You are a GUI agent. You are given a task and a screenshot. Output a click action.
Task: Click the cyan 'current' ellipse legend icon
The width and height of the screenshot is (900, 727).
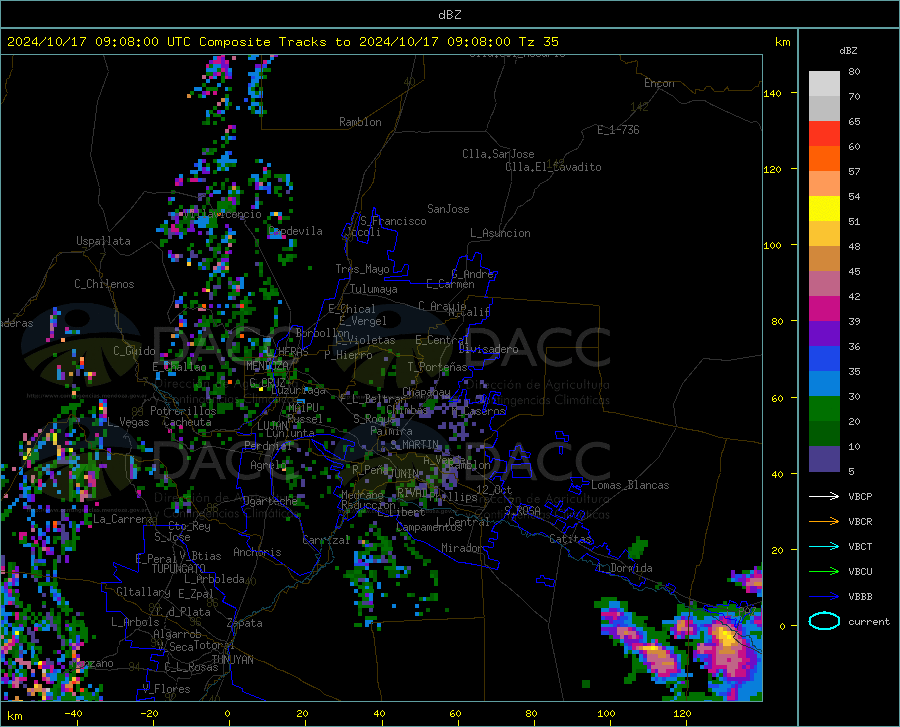pos(824,621)
